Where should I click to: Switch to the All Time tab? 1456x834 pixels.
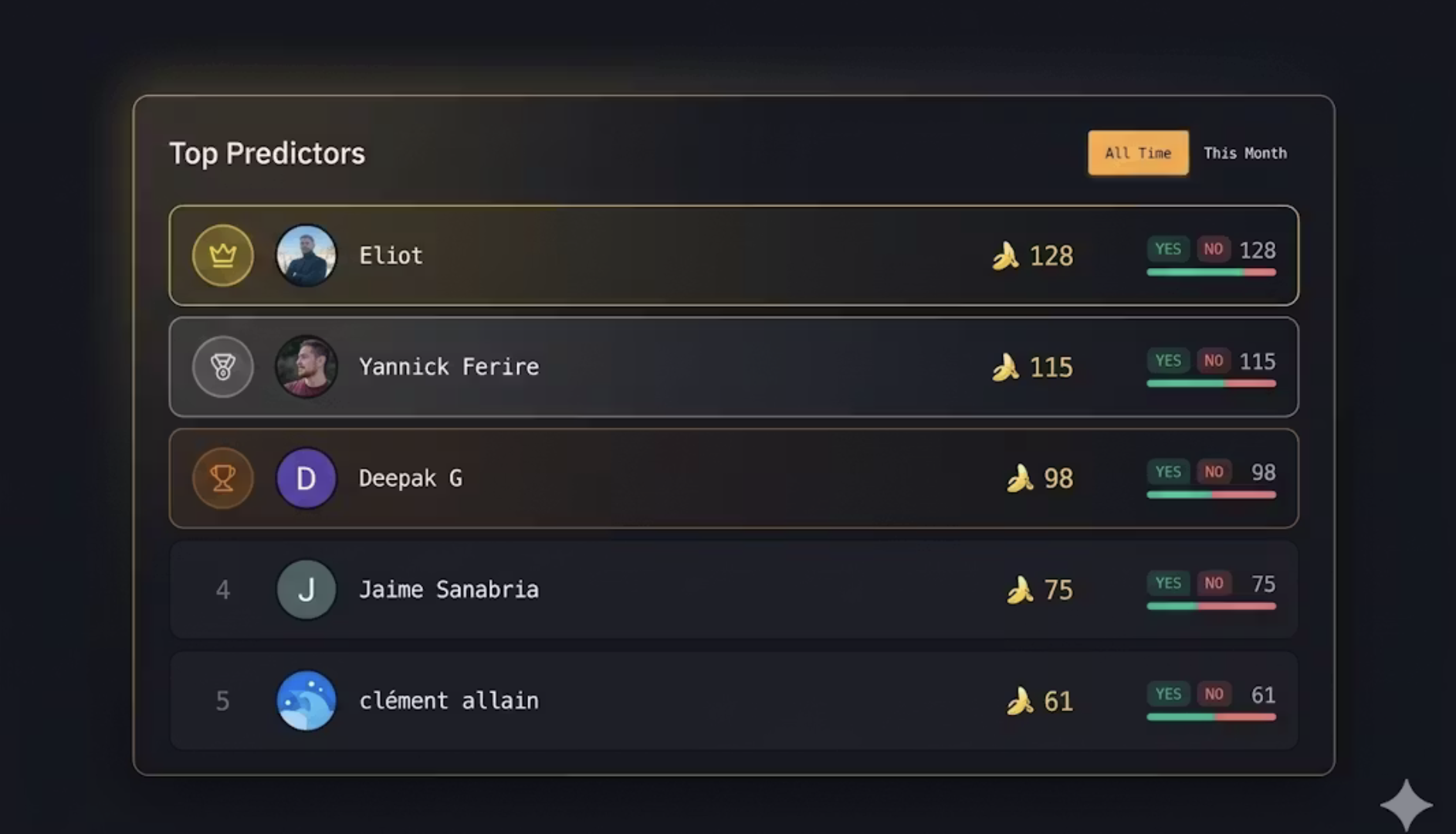(x=1138, y=153)
